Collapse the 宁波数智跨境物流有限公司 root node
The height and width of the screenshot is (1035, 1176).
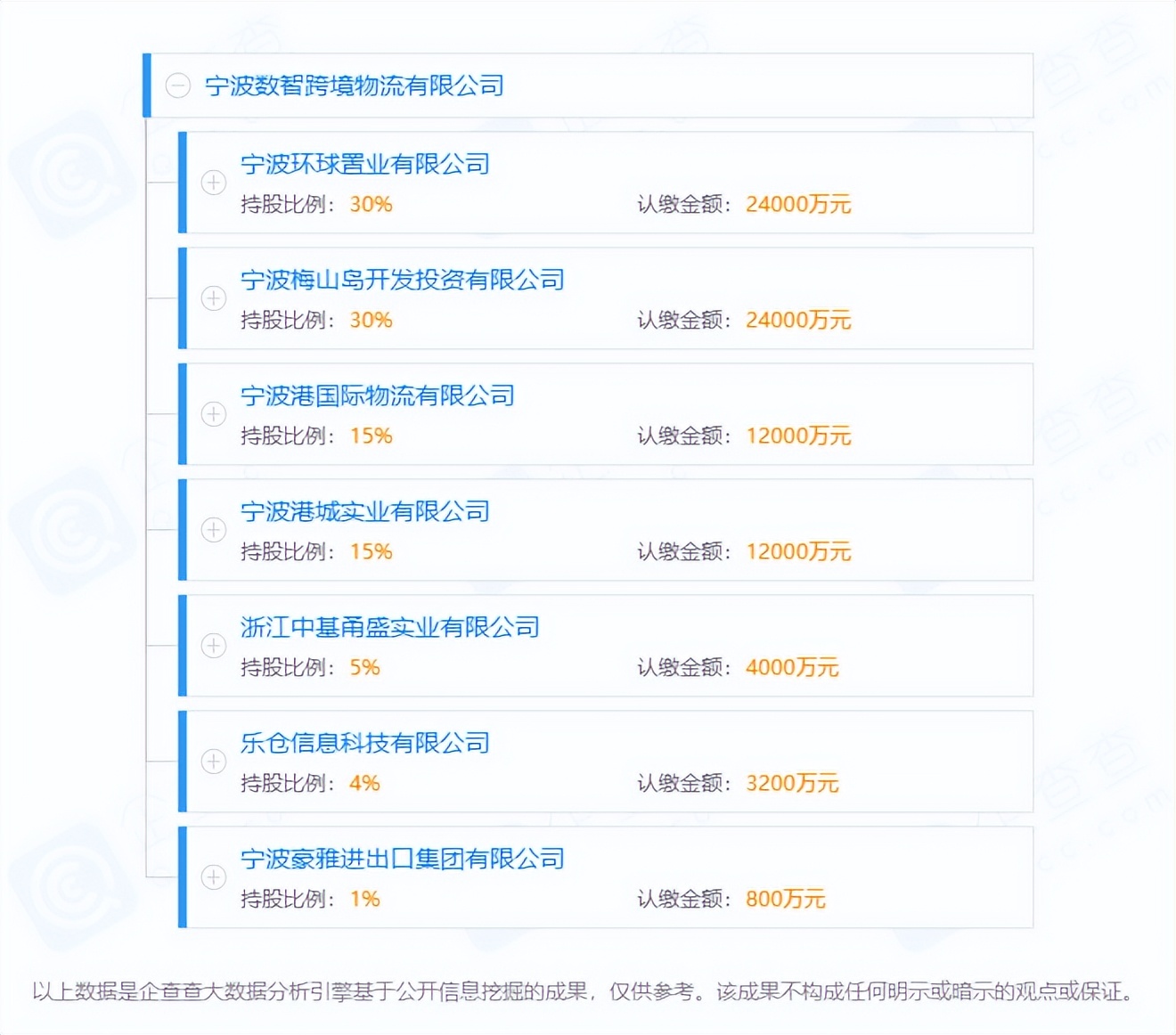pyautogui.click(x=178, y=86)
